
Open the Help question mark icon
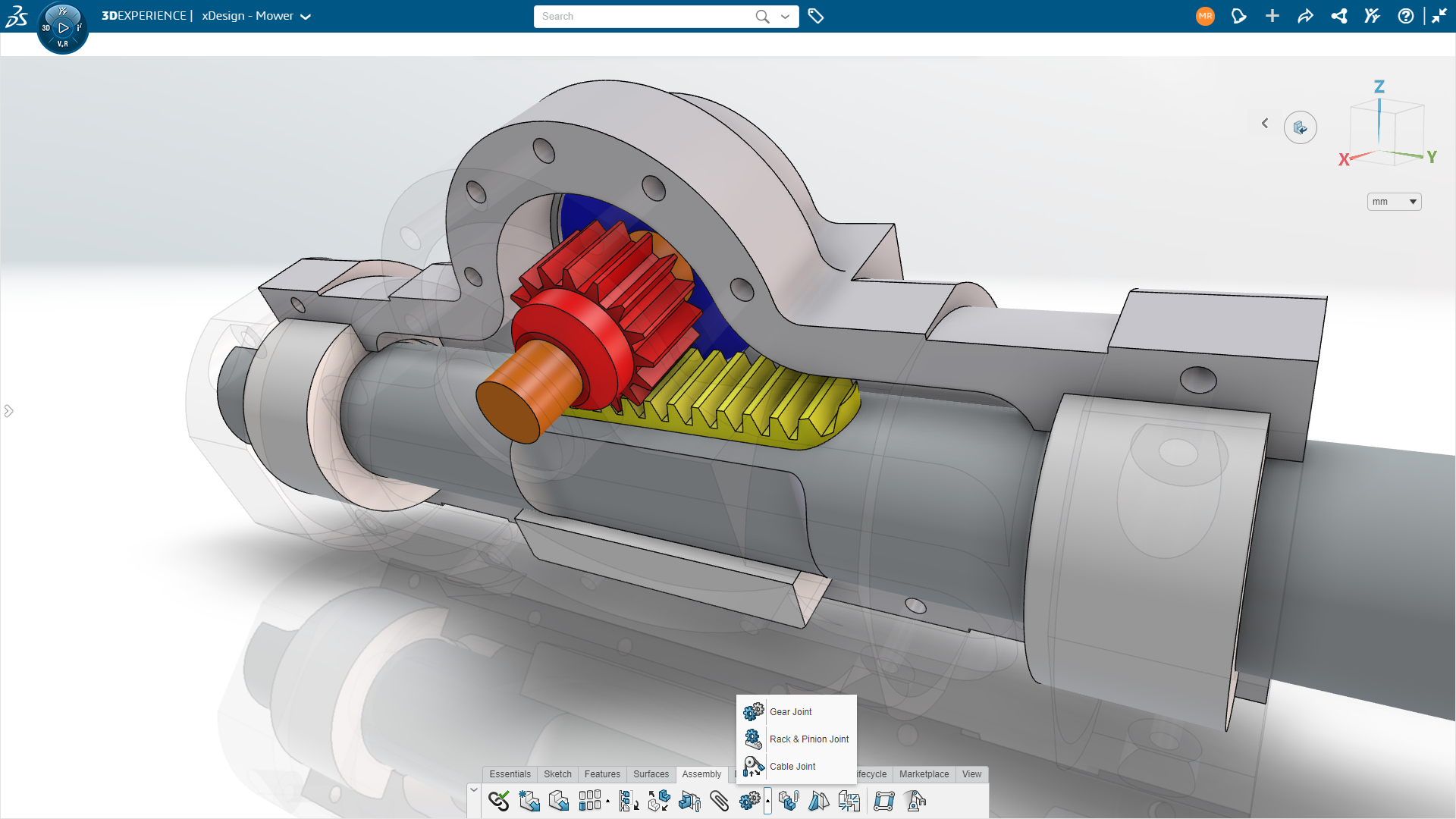[x=1407, y=15]
